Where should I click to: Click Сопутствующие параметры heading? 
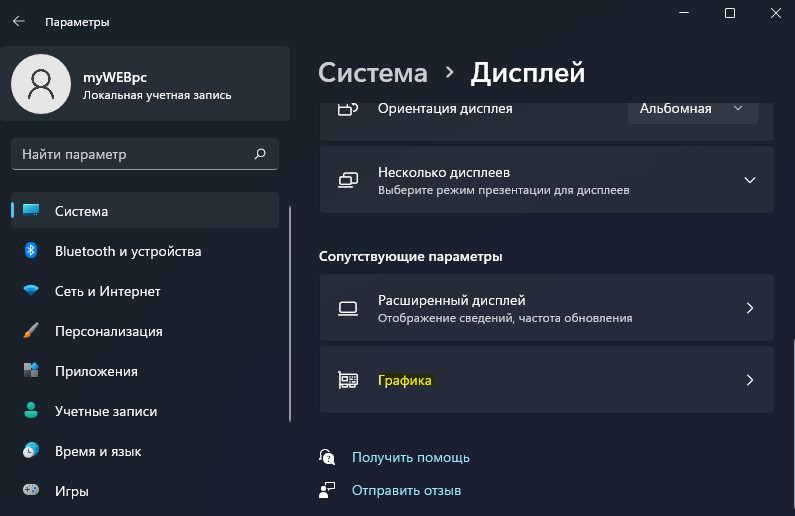pyautogui.click(x=411, y=256)
